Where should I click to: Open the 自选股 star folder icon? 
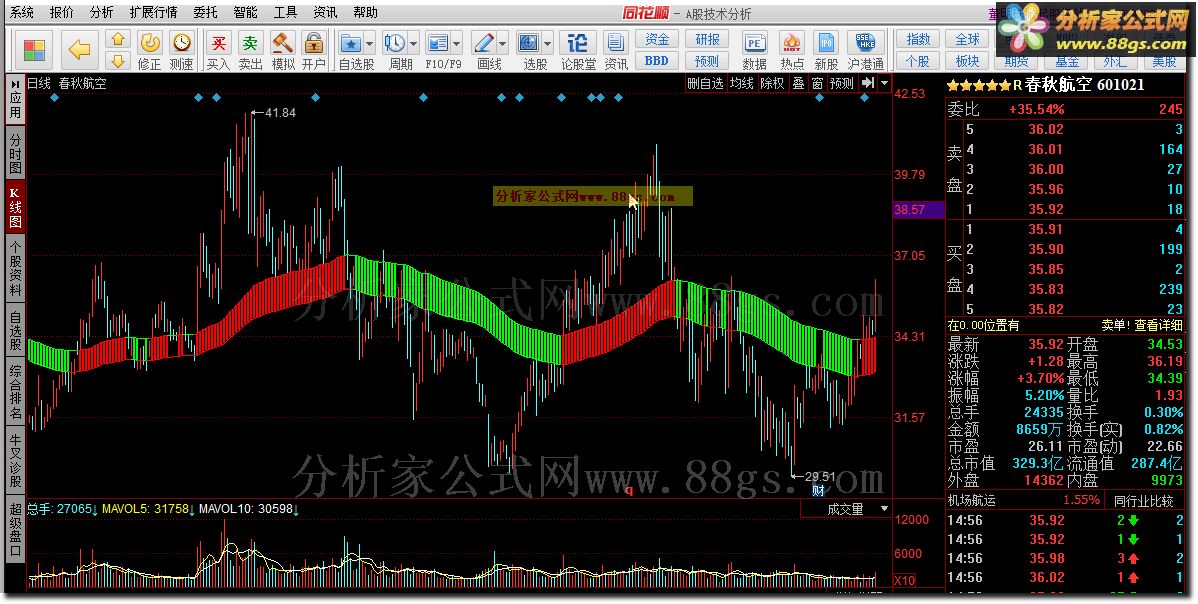pyautogui.click(x=351, y=44)
